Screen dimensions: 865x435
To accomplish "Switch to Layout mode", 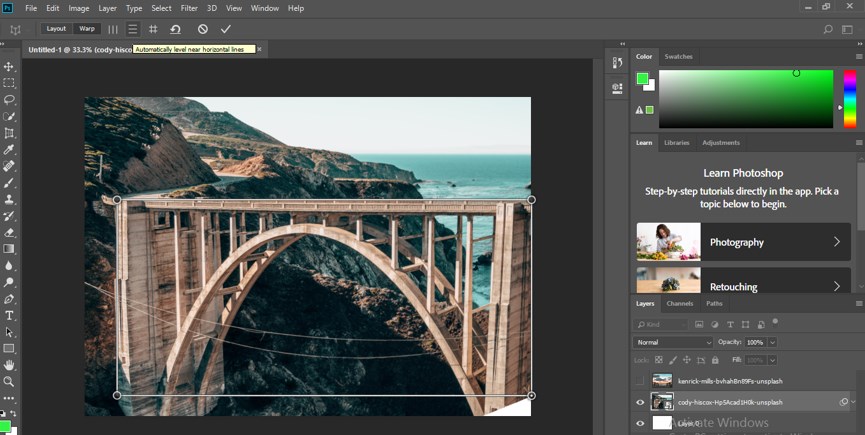I will (56, 29).
